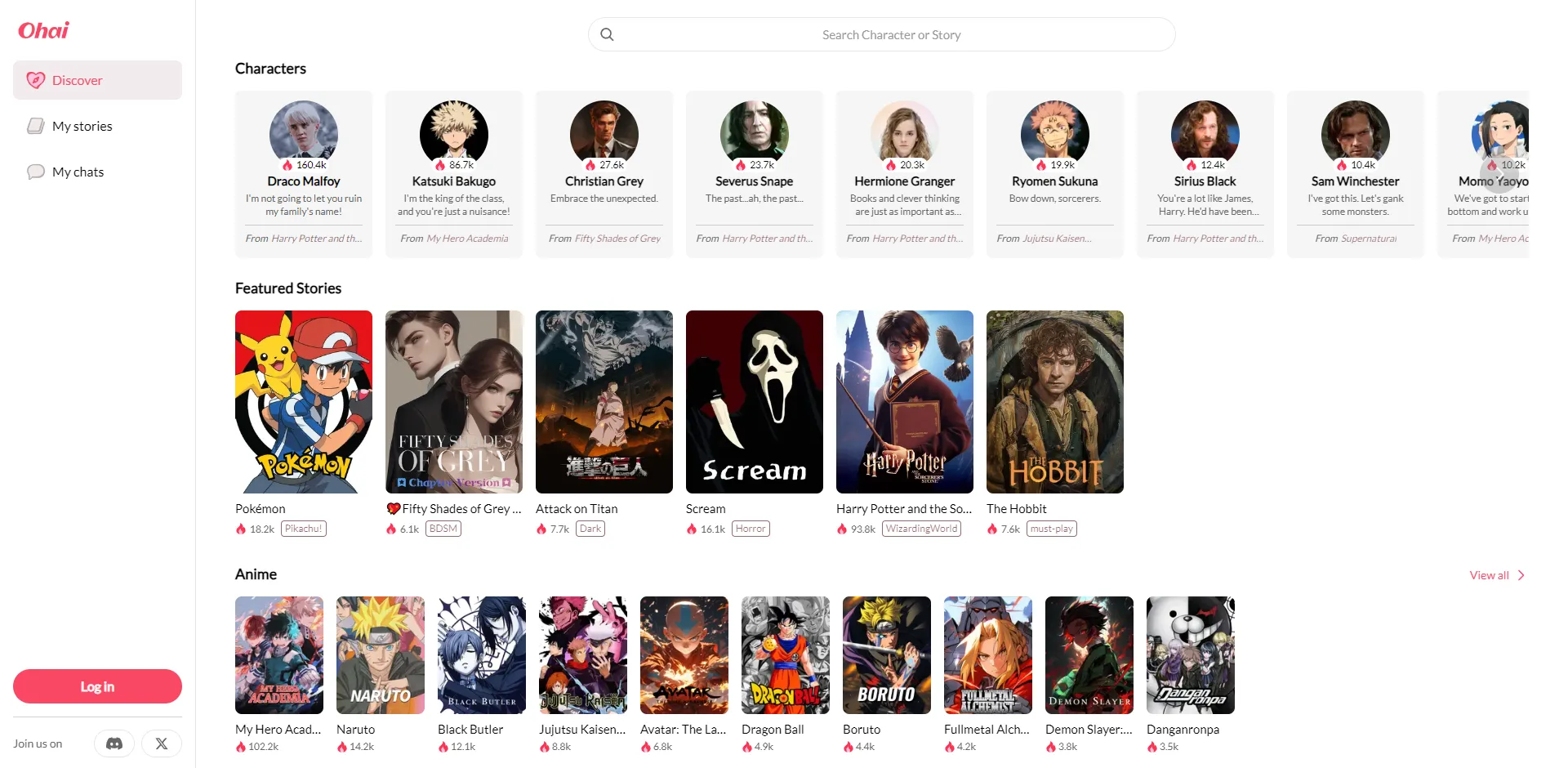The height and width of the screenshot is (768, 1568).
Task: Open the View all chevron arrow
Action: click(1521, 575)
